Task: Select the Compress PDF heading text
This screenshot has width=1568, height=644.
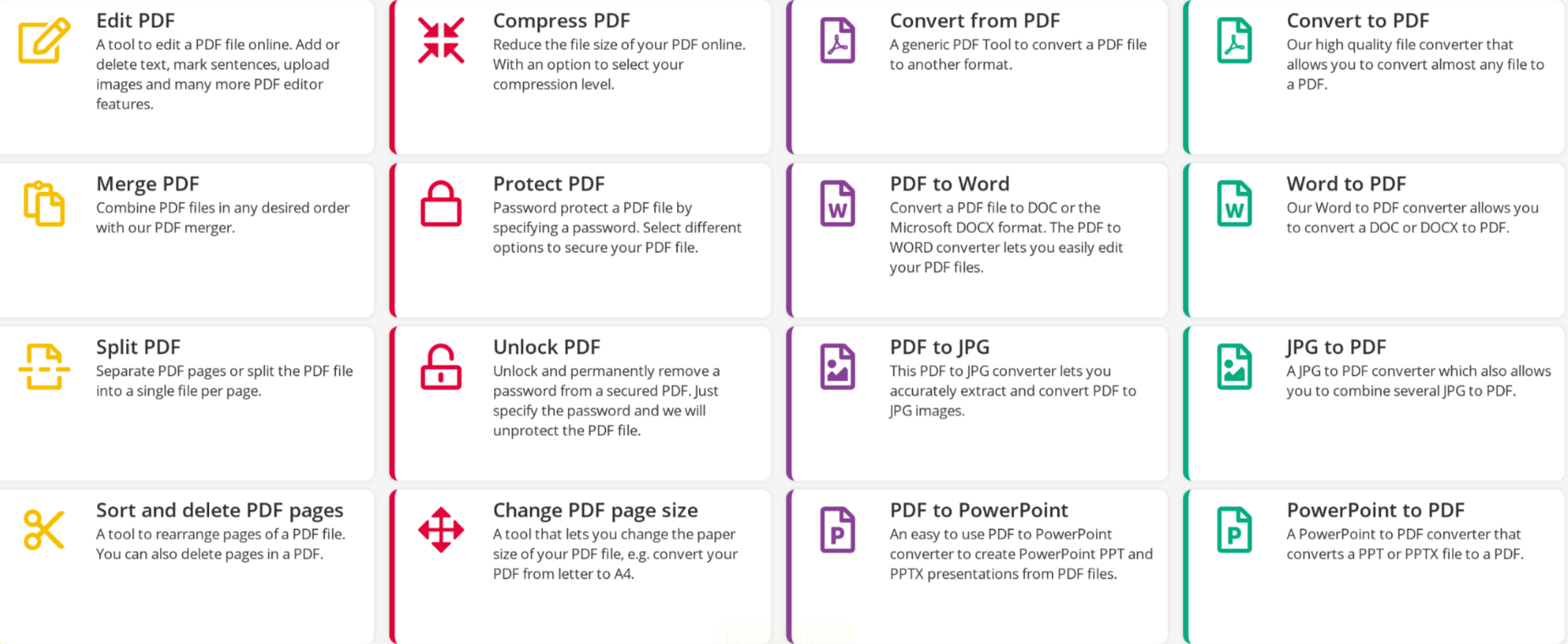Action: (562, 20)
